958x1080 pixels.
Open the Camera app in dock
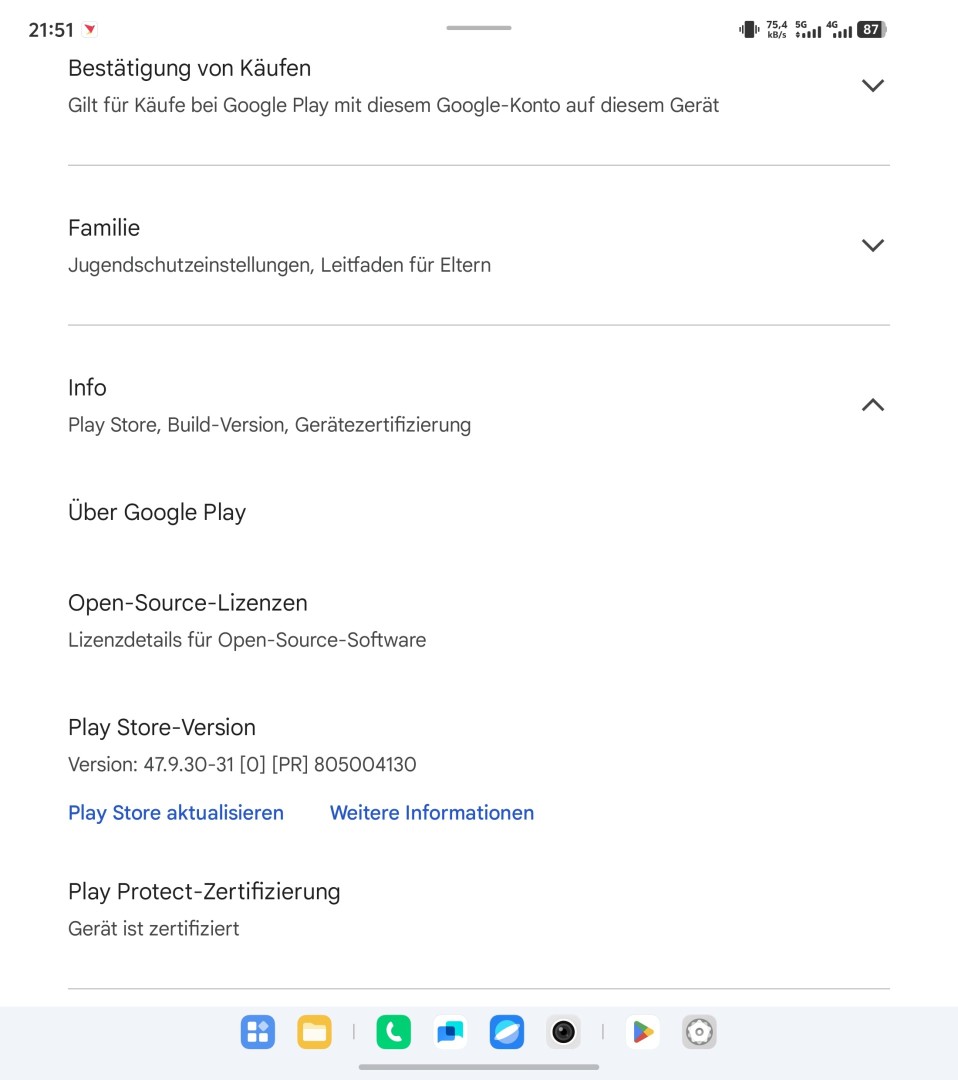[564, 1032]
